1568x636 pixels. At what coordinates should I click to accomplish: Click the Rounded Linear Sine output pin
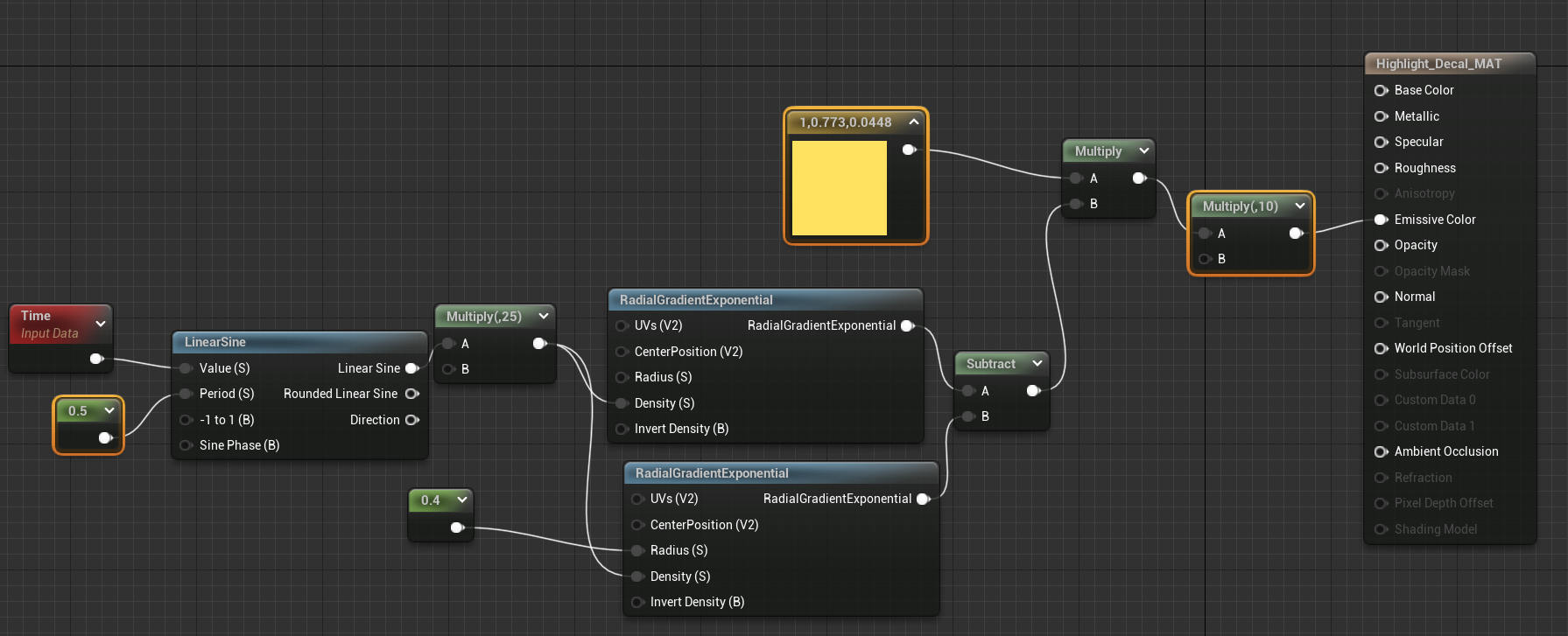[x=411, y=394]
